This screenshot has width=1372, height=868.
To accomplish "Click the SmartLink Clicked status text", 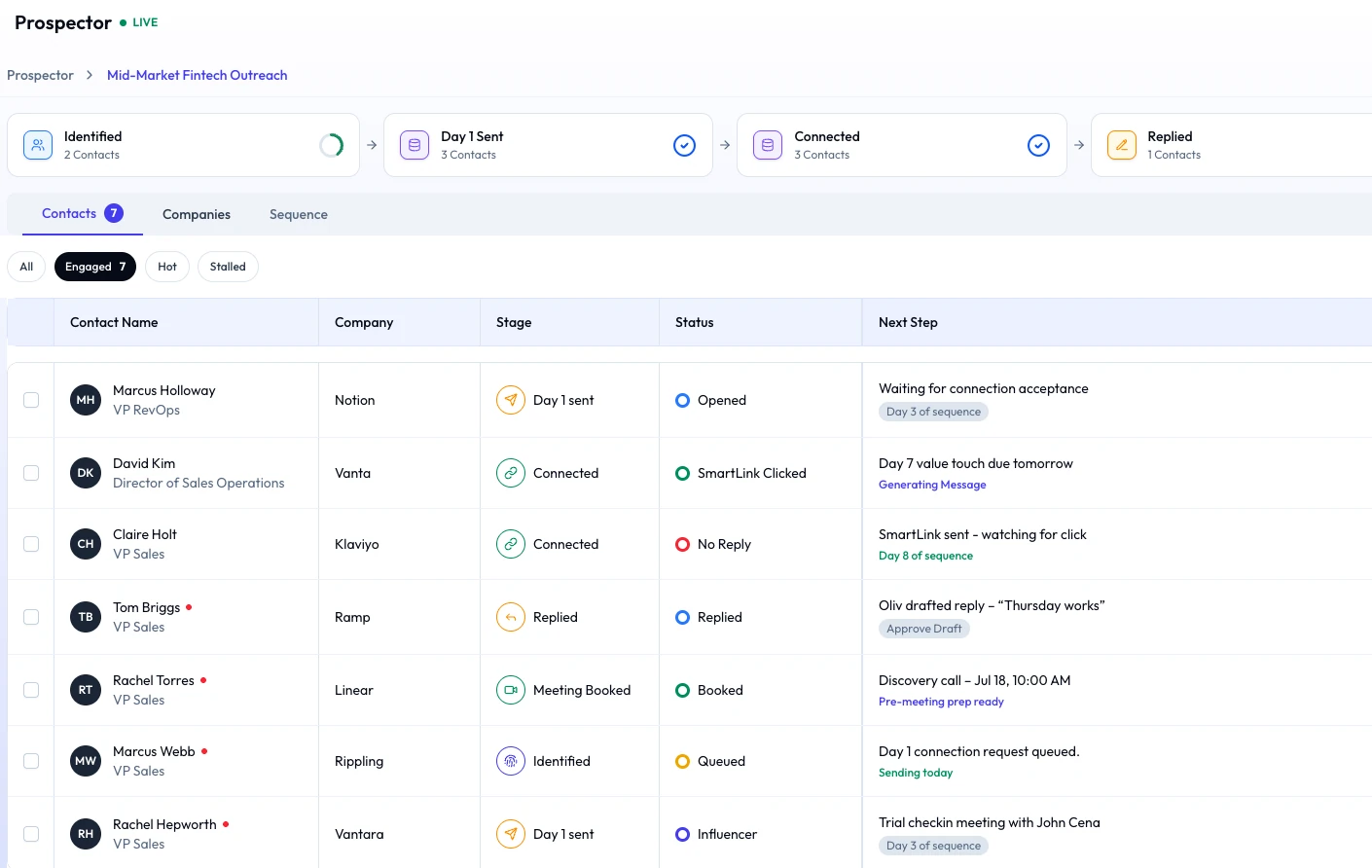I will point(752,473).
